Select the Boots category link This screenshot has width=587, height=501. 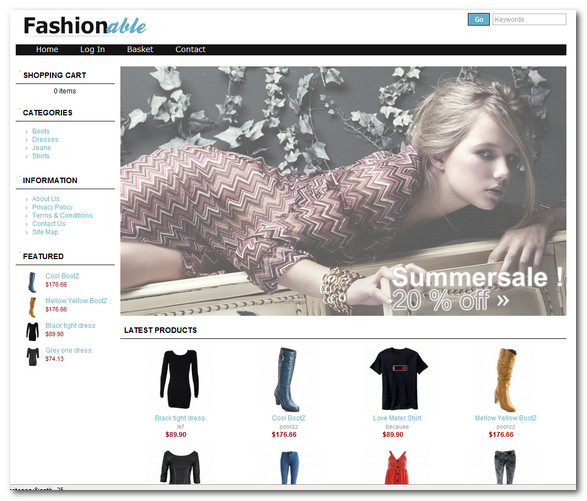tap(41, 131)
